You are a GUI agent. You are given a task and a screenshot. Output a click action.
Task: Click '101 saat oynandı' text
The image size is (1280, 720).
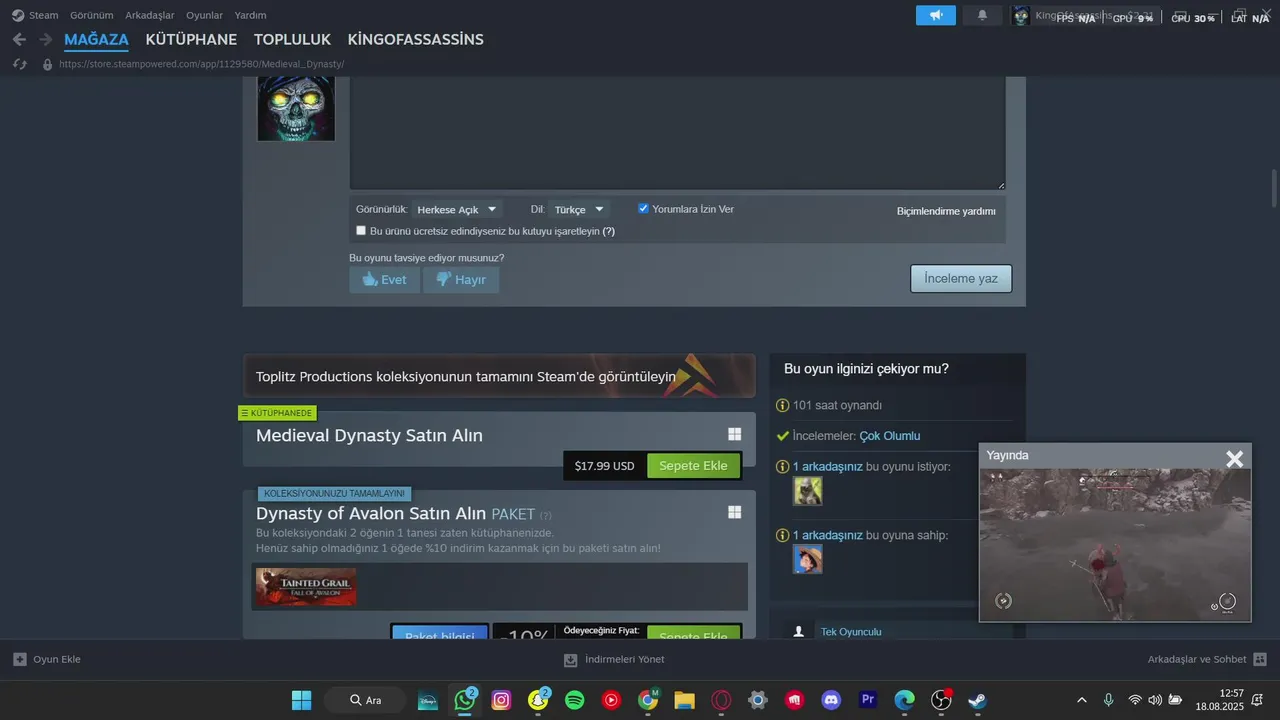coord(837,405)
